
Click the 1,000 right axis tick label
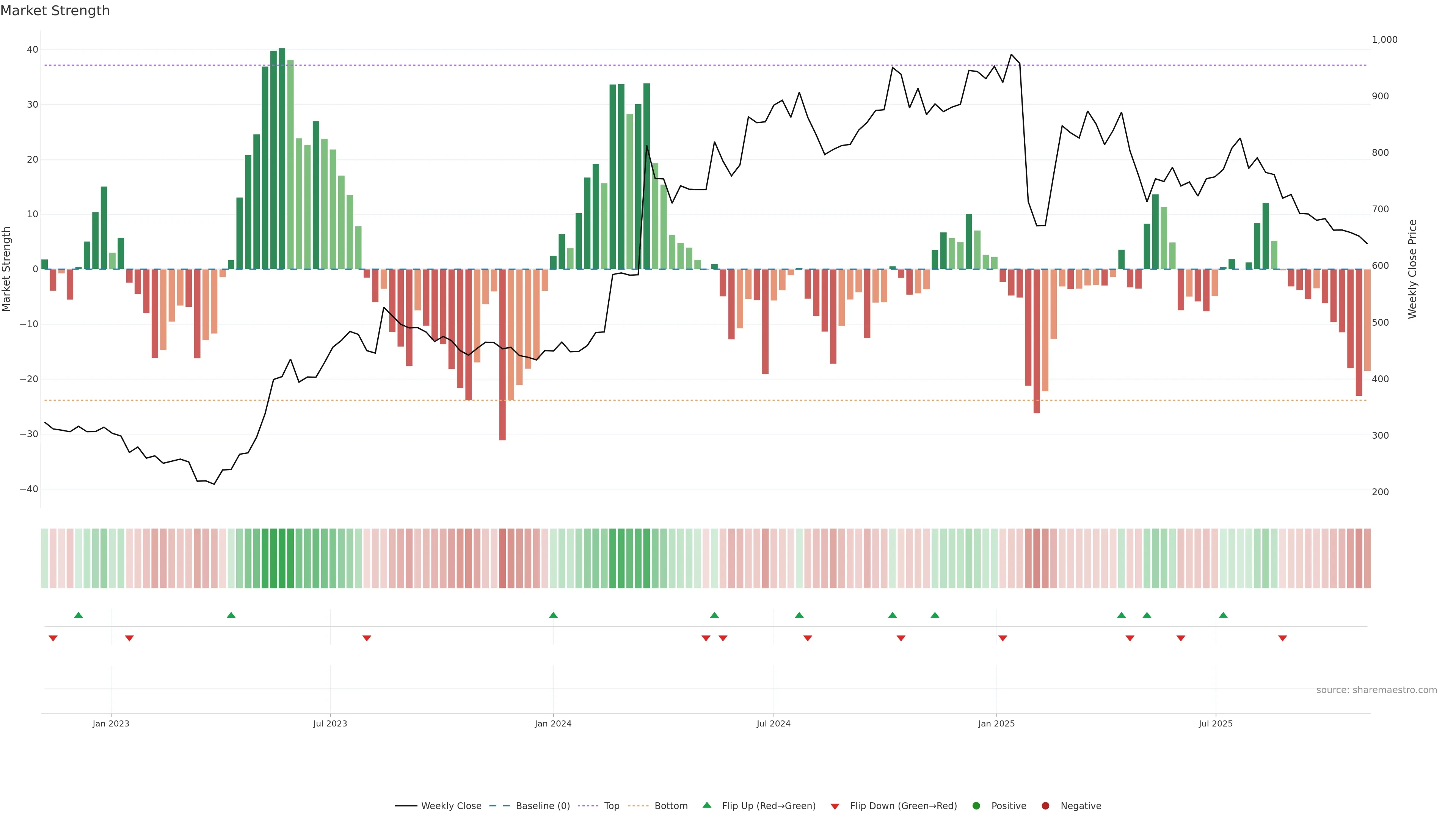(x=1384, y=39)
